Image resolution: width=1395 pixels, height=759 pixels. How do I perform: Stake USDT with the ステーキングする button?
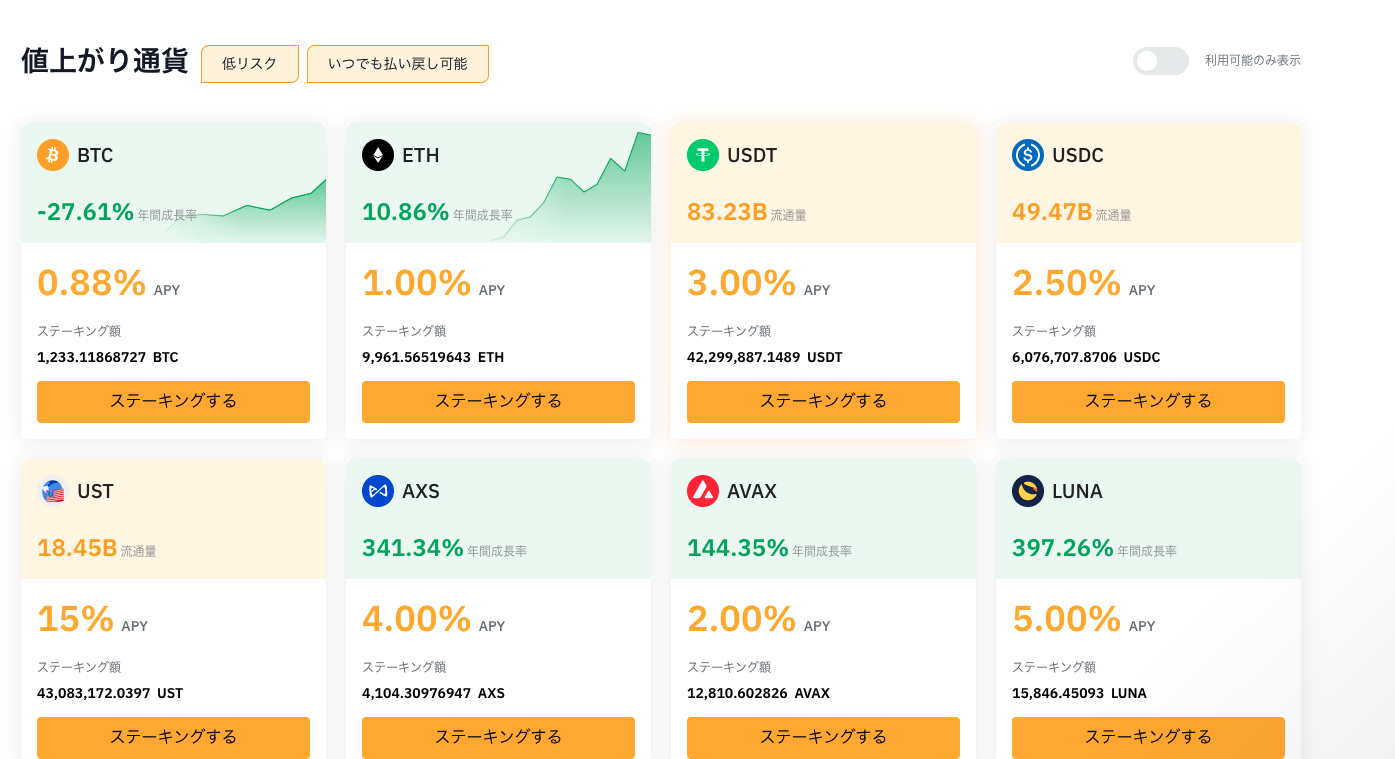823,402
